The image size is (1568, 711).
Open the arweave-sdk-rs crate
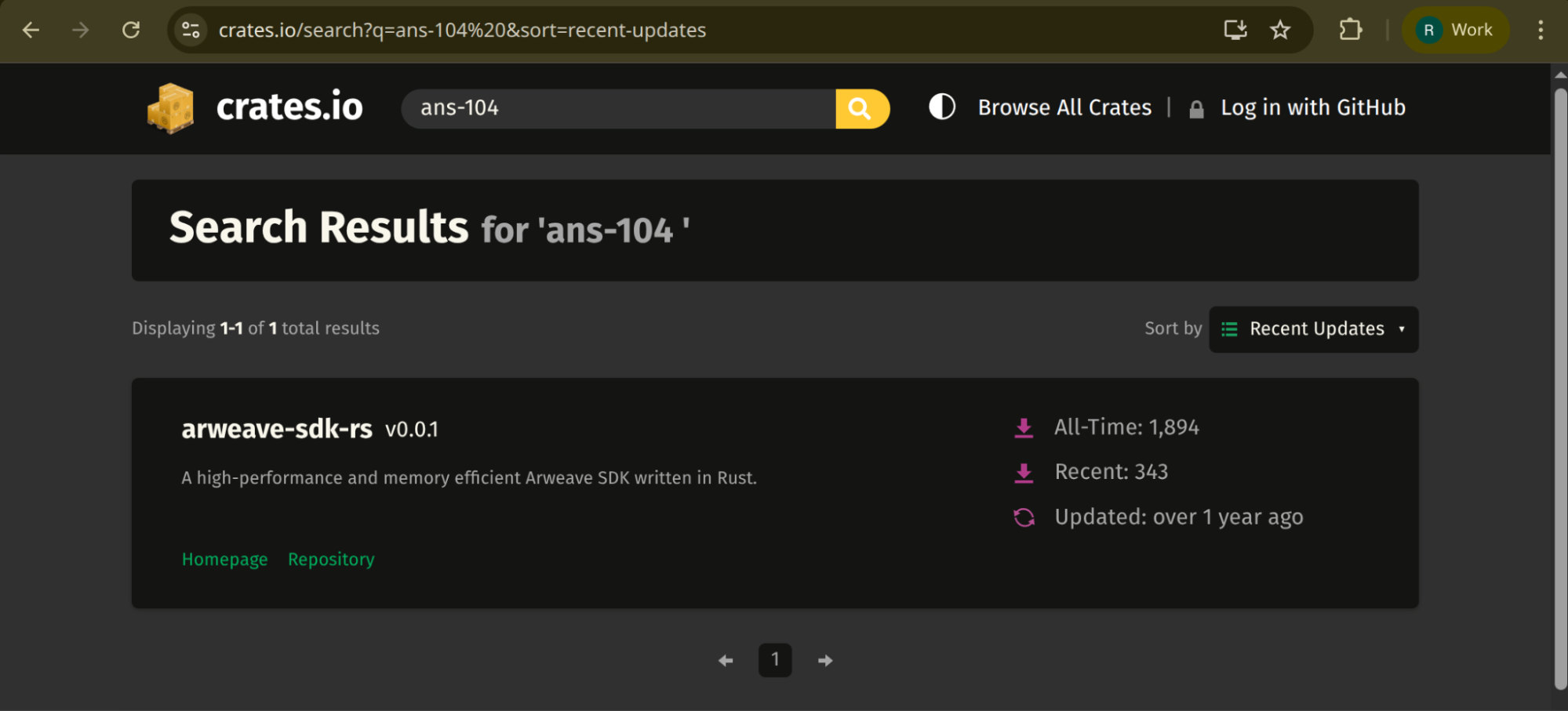277,429
